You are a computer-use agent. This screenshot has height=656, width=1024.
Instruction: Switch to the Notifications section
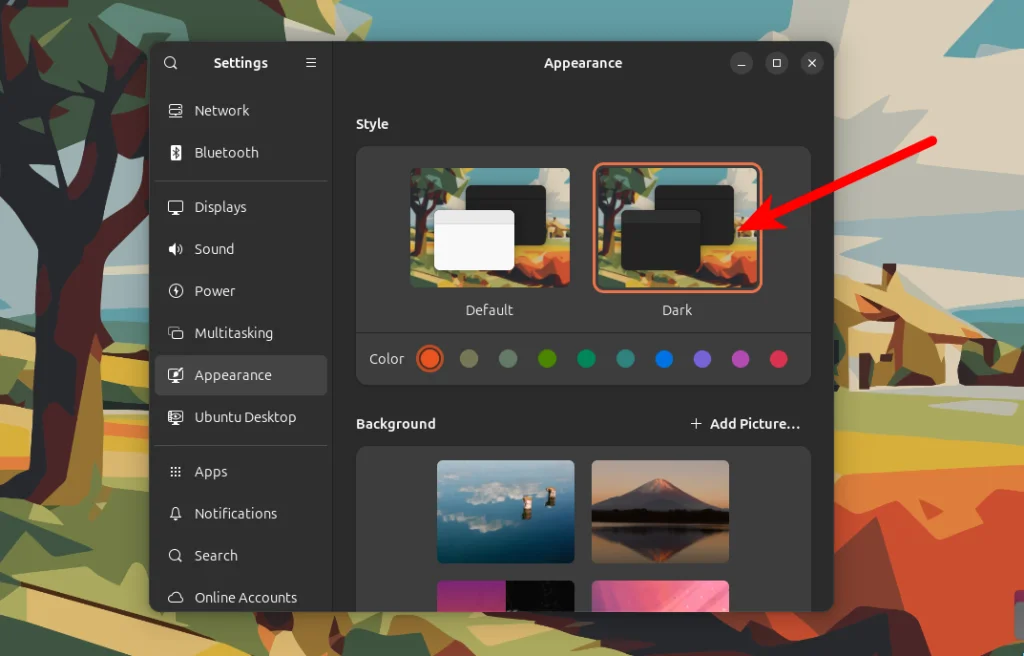pos(236,513)
